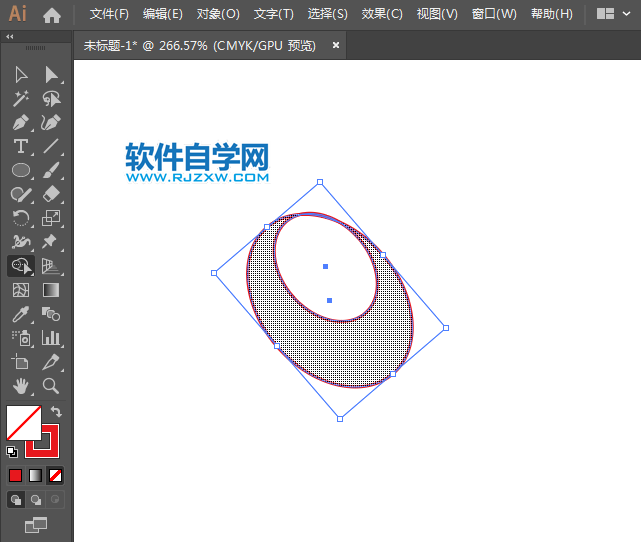The height and width of the screenshot is (542, 641).
Task: Activate the Hand tool
Action: 20,386
